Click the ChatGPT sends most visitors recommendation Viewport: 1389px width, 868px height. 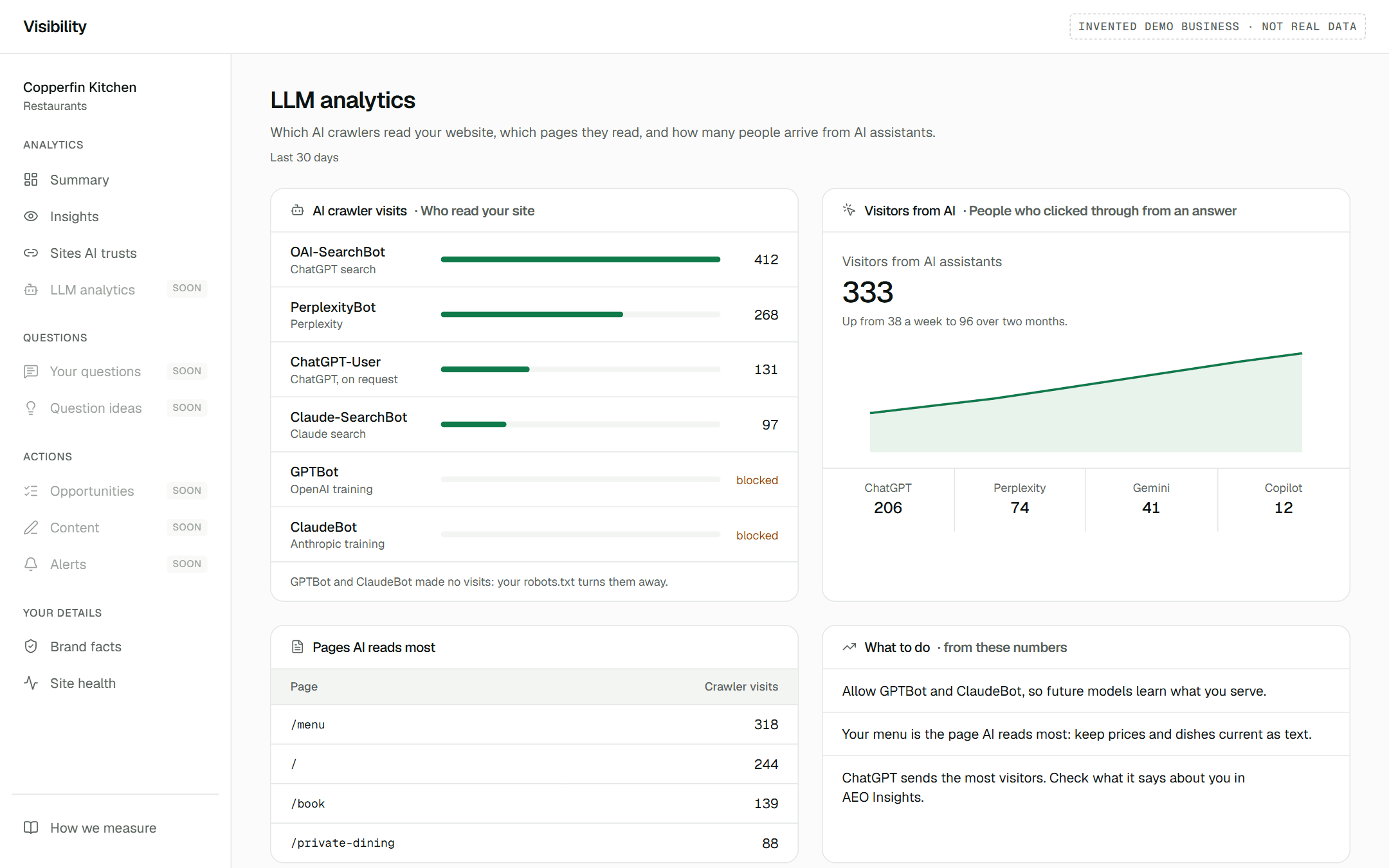coord(1085,788)
